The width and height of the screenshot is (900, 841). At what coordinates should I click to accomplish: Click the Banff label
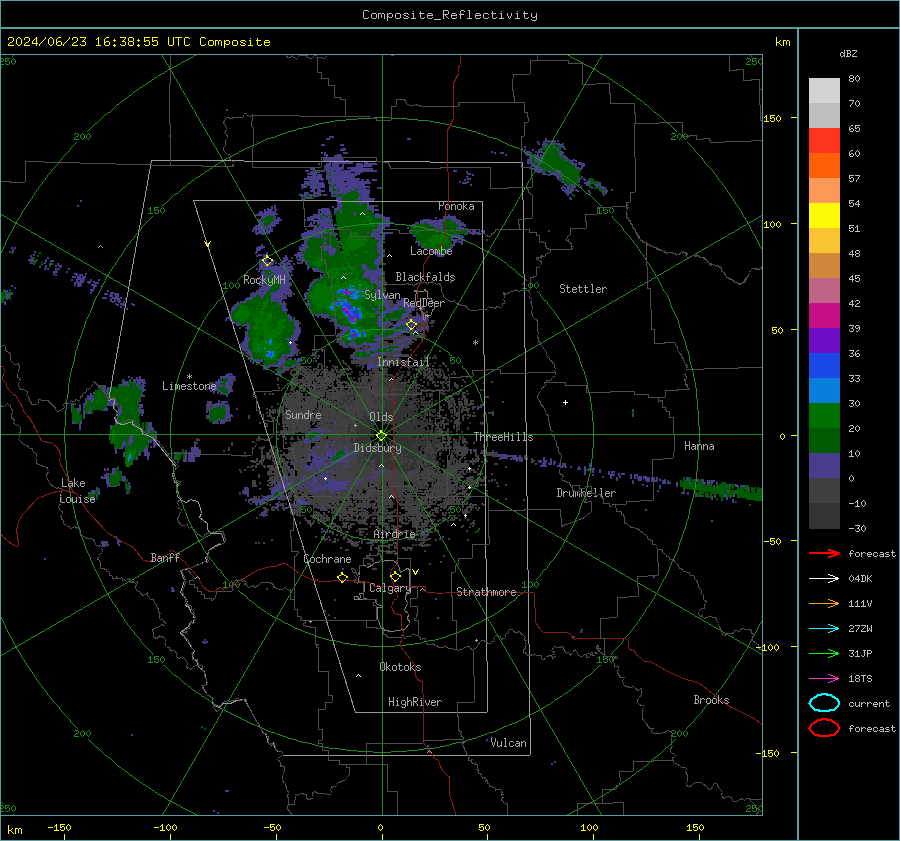pos(165,557)
